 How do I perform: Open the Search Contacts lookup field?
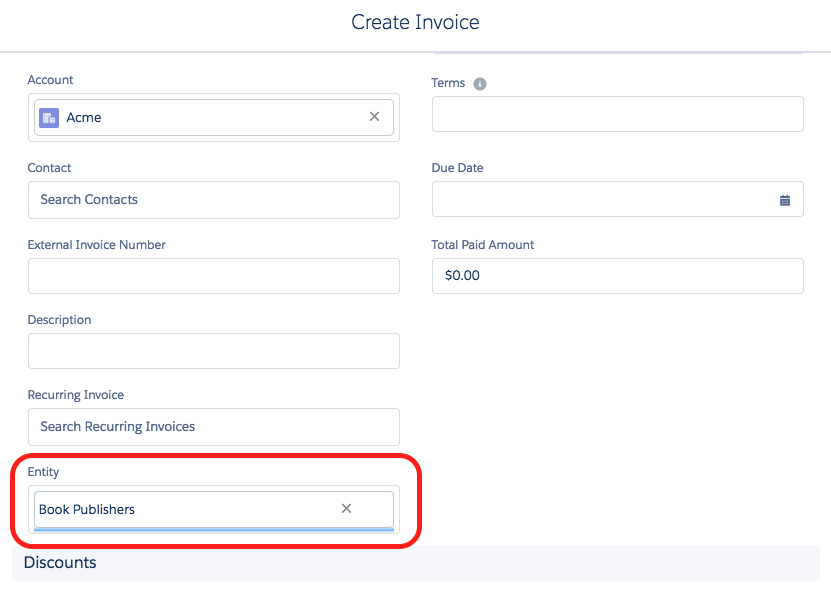click(213, 200)
